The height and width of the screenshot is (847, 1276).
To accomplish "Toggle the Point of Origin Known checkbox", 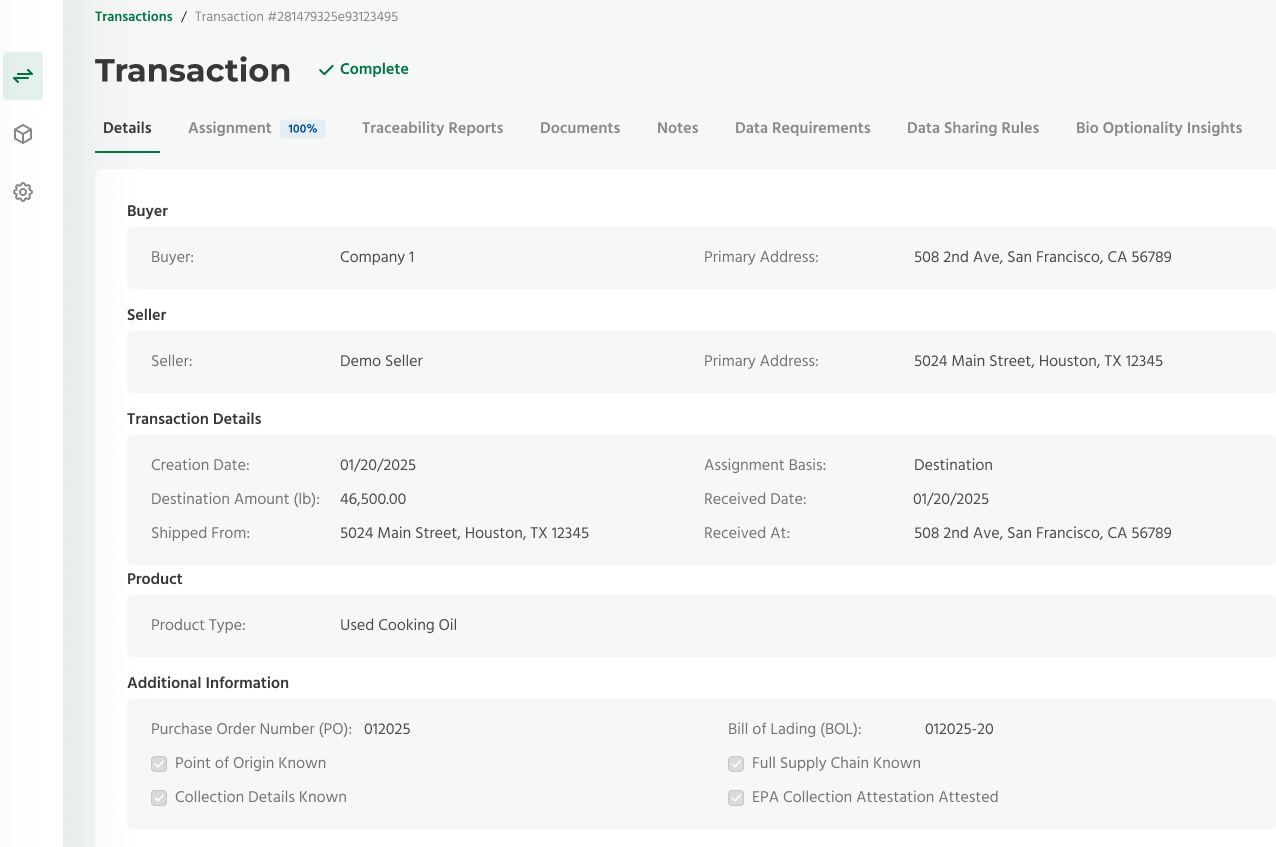I will [159, 764].
